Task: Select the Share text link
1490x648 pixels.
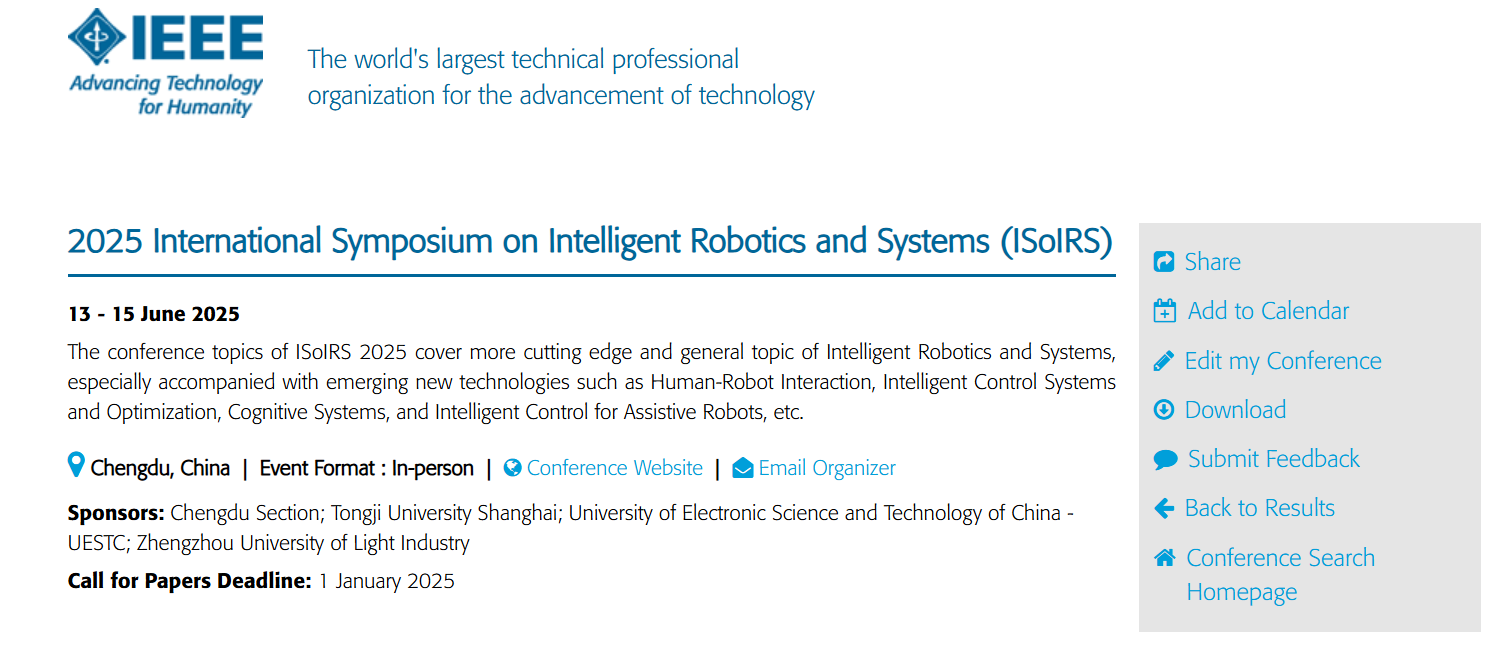Action: pos(1212,262)
